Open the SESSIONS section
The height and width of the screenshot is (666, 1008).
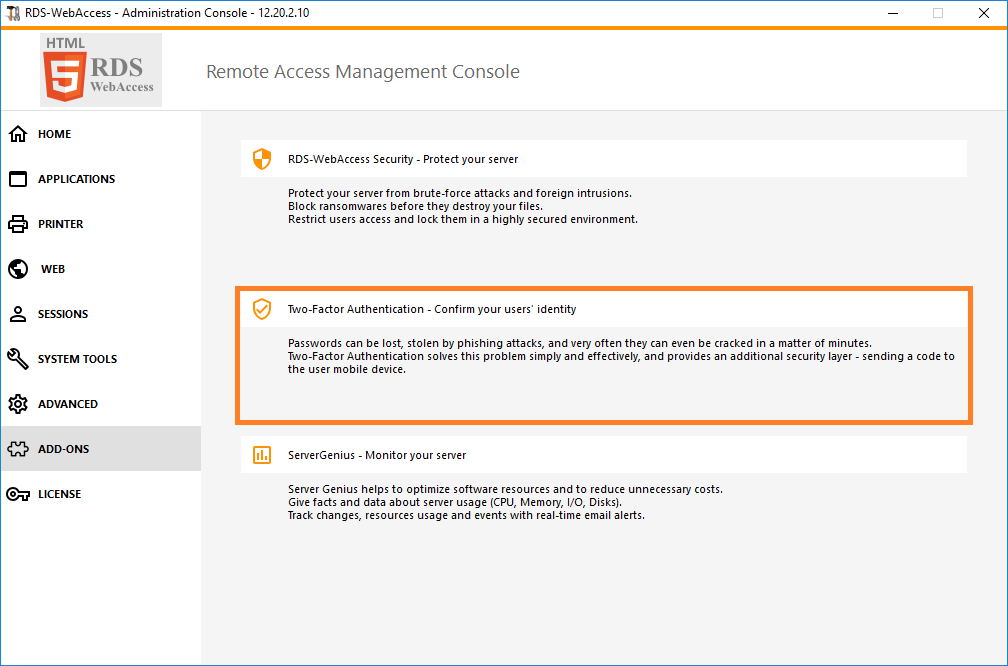[x=101, y=314]
